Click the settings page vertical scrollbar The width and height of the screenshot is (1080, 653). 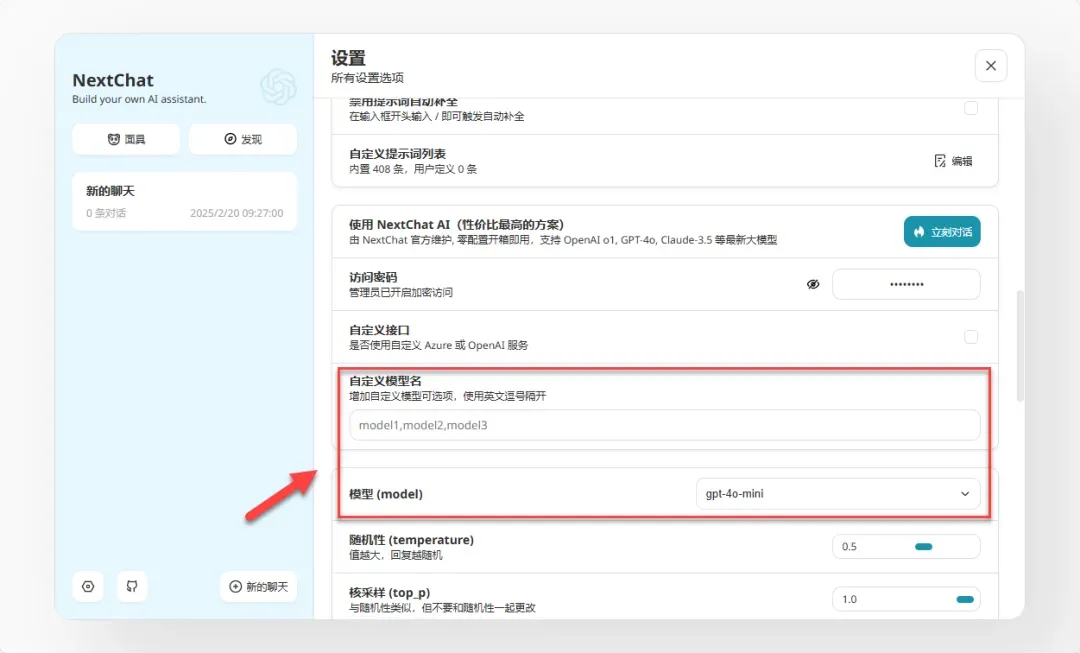pos(1020,346)
